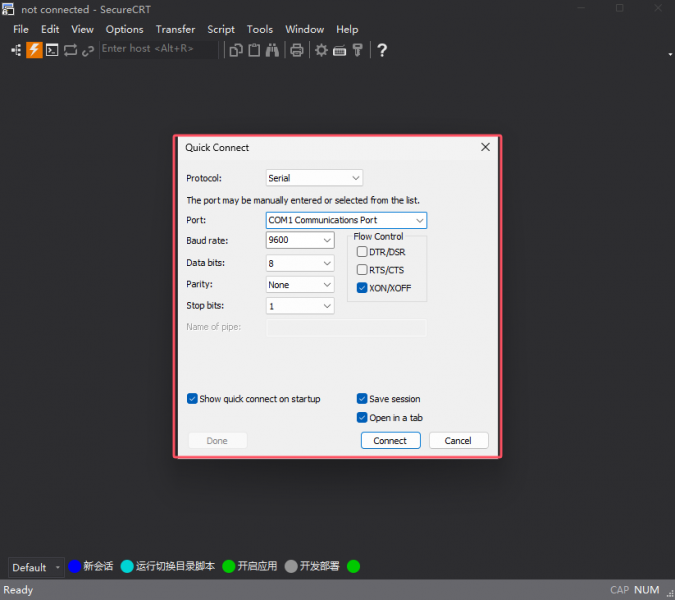
Task: Click the Connect in Tab terminal icon
Action: pos(52,50)
